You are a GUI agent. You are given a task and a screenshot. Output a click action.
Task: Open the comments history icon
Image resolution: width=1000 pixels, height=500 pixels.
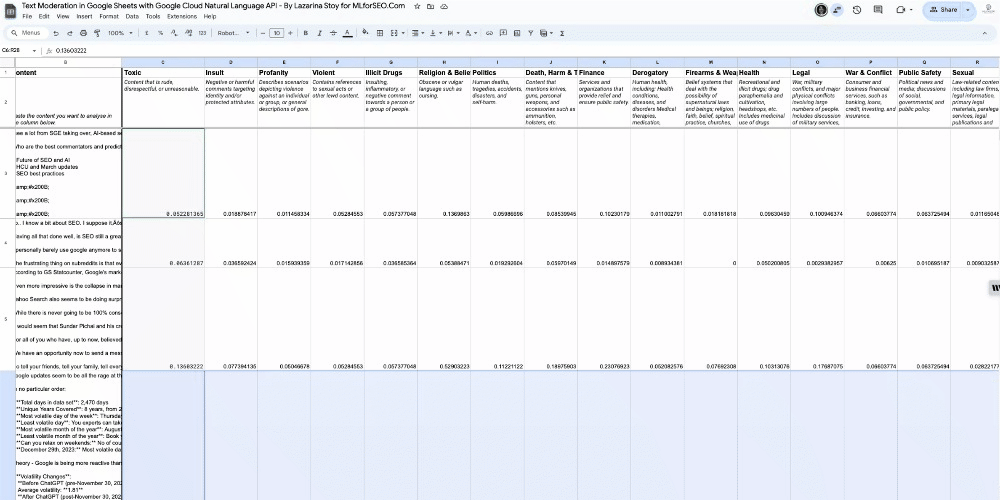[x=878, y=10]
